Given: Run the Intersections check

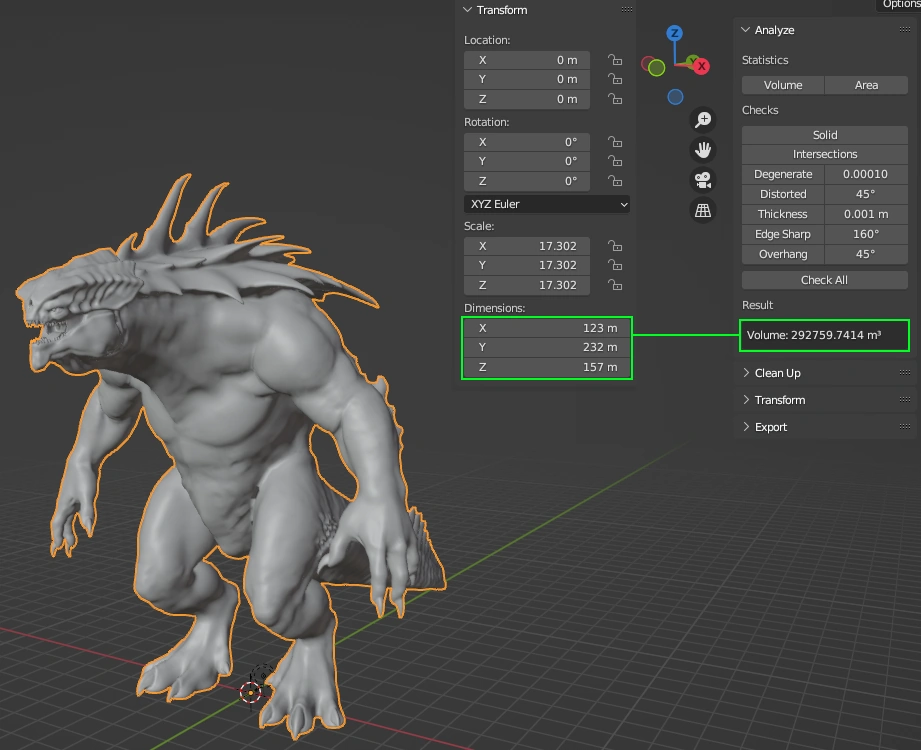Looking at the screenshot, I should coord(825,154).
